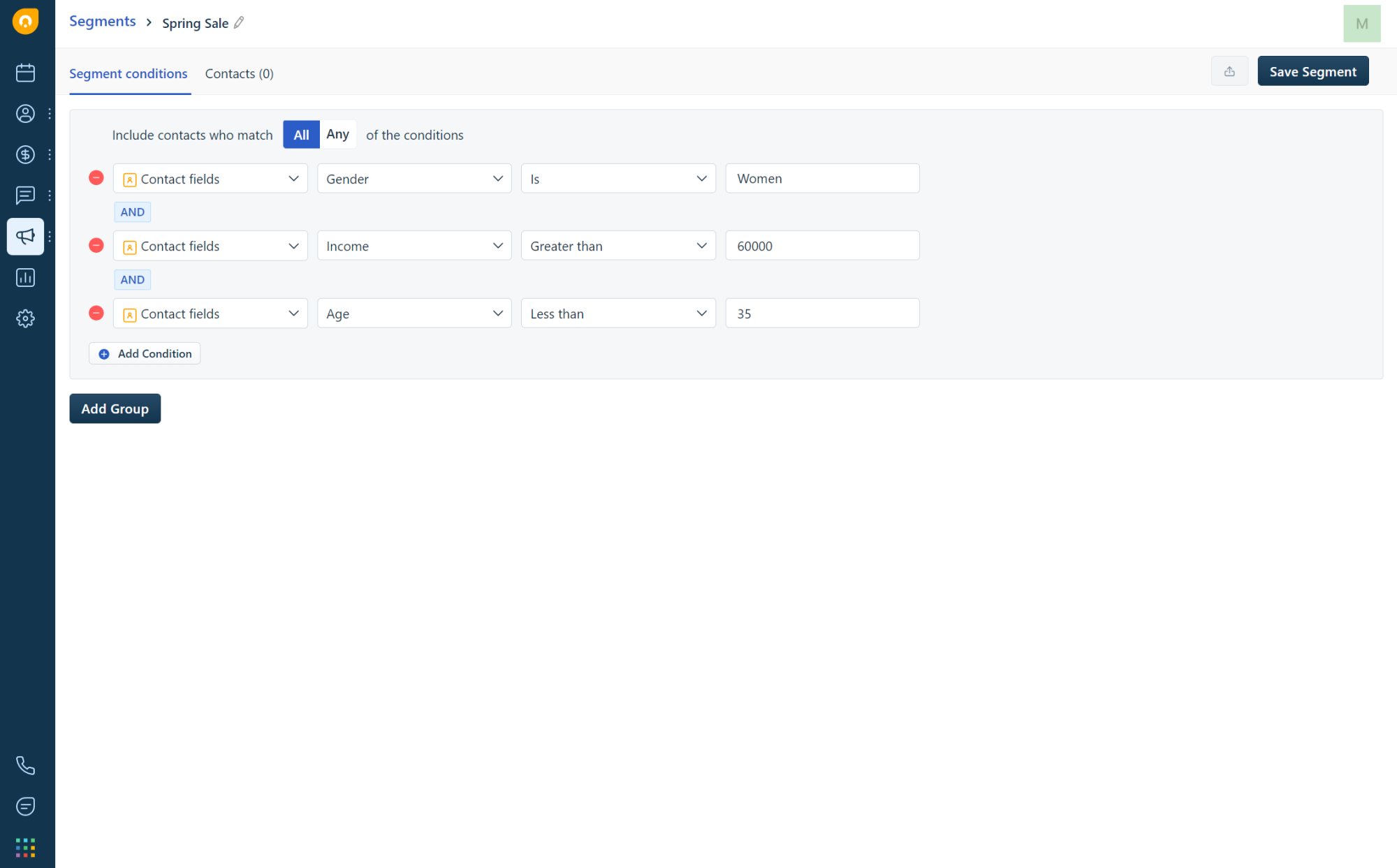Switch to the Contacts (0) tab
The height and width of the screenshot is (868, 1397).
click(x=239, y=74)
